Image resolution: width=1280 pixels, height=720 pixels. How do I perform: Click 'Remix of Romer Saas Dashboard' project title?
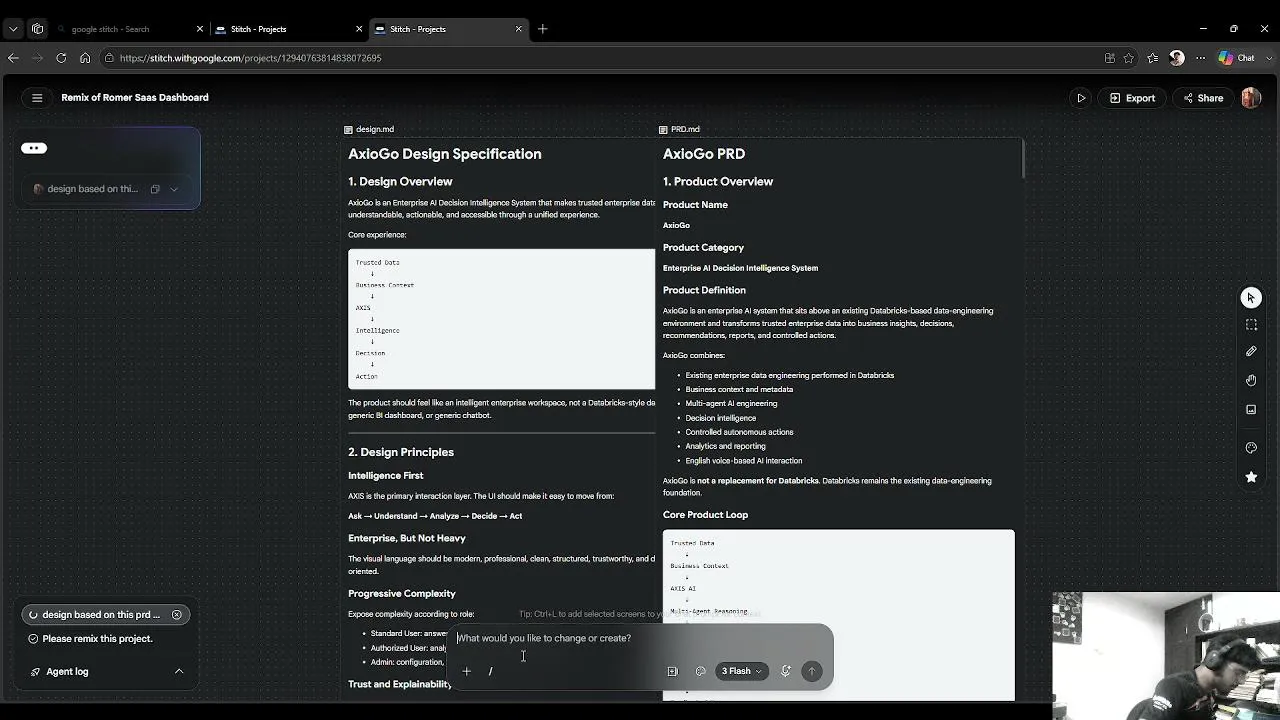(x=135, y=98)
